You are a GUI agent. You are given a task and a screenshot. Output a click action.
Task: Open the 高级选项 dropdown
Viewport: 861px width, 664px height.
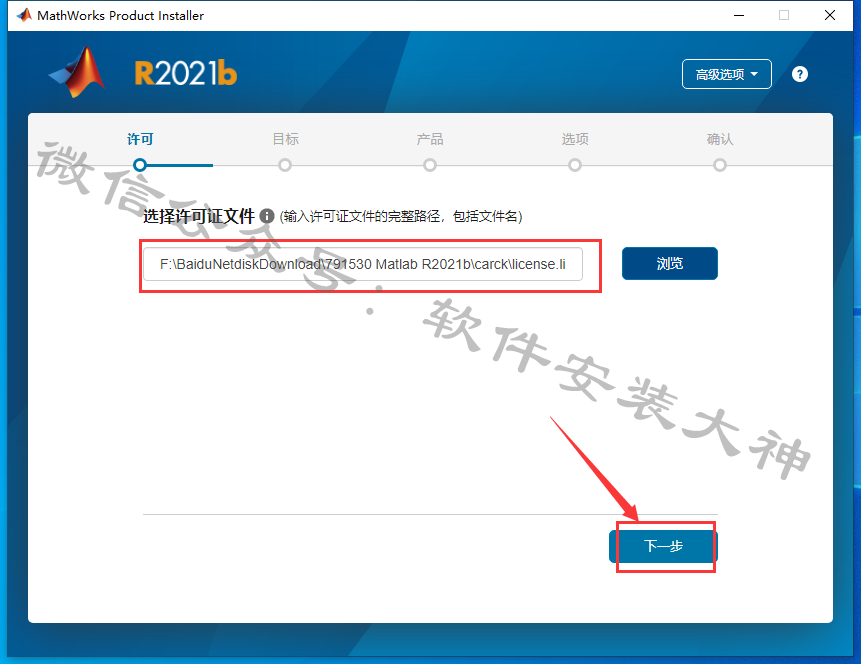[726, 74]
